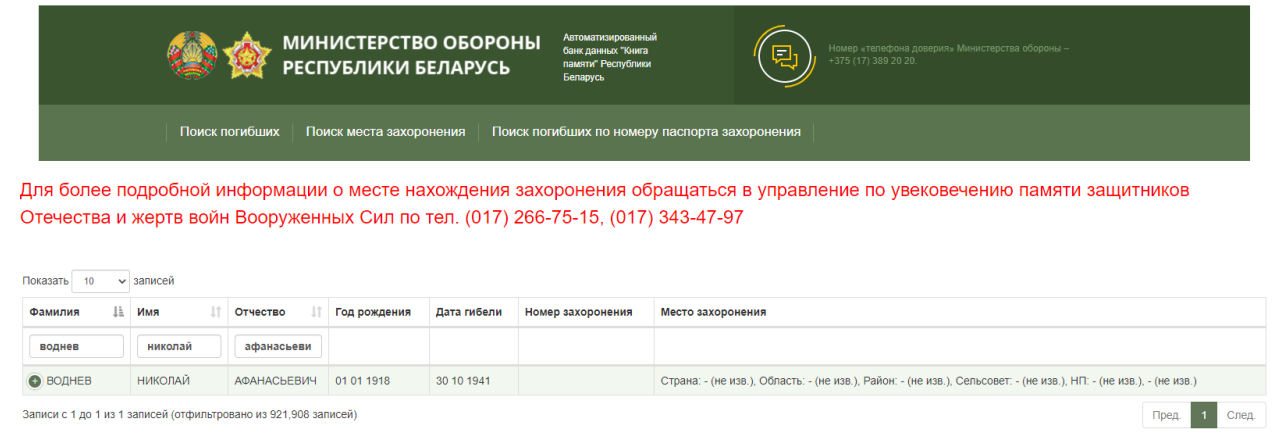Click the Место захоронения cell of ВОДНЕВ row

928,381
